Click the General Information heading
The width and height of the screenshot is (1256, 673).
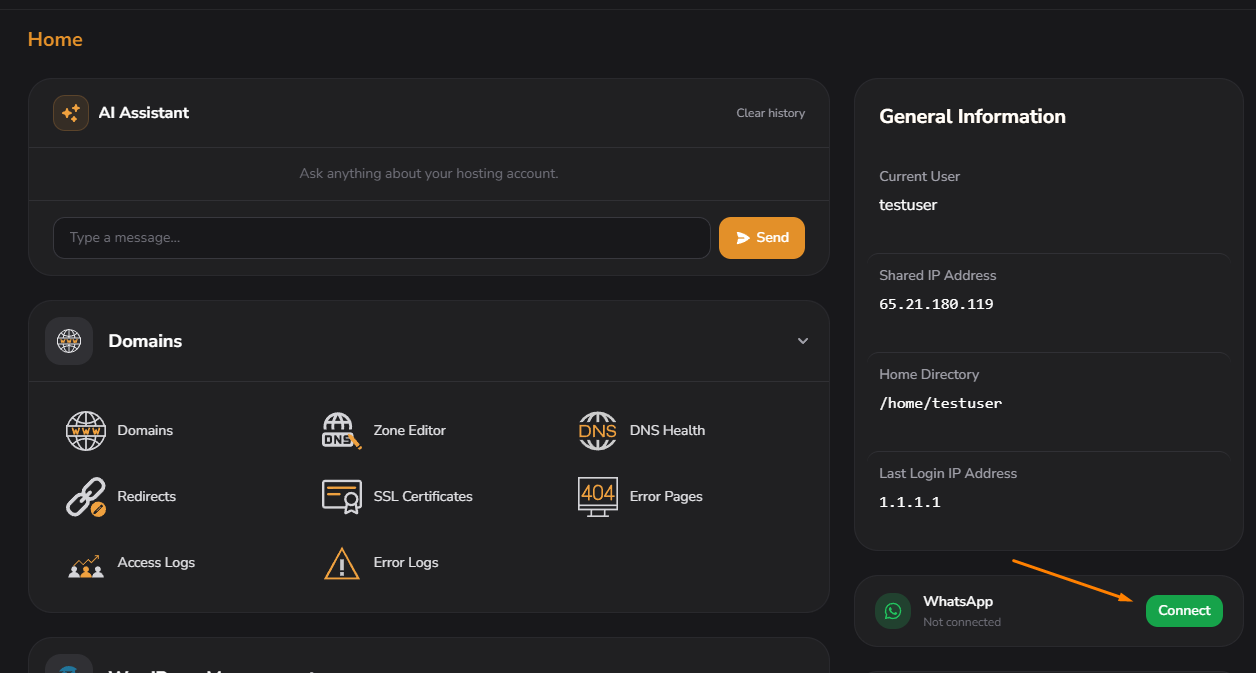(x=972, y=117)
